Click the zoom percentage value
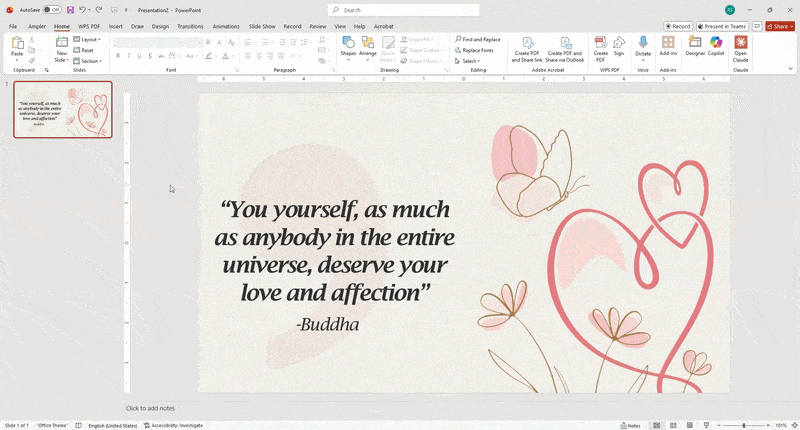This screenshot has height=430, width=800. tap(781, 425)
